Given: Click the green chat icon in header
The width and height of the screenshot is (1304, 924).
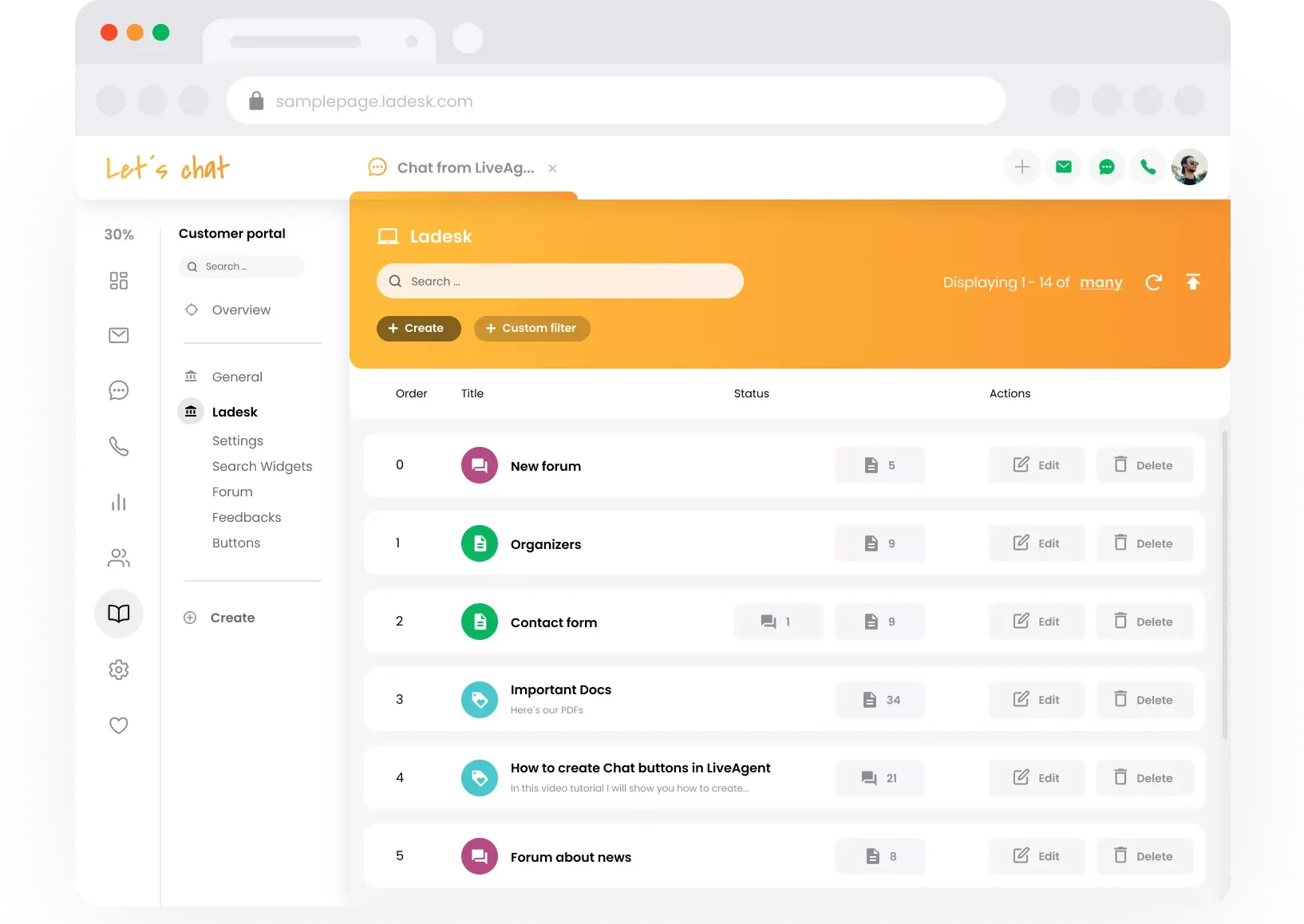Looking at the screenshot, I should point(1107,168).
